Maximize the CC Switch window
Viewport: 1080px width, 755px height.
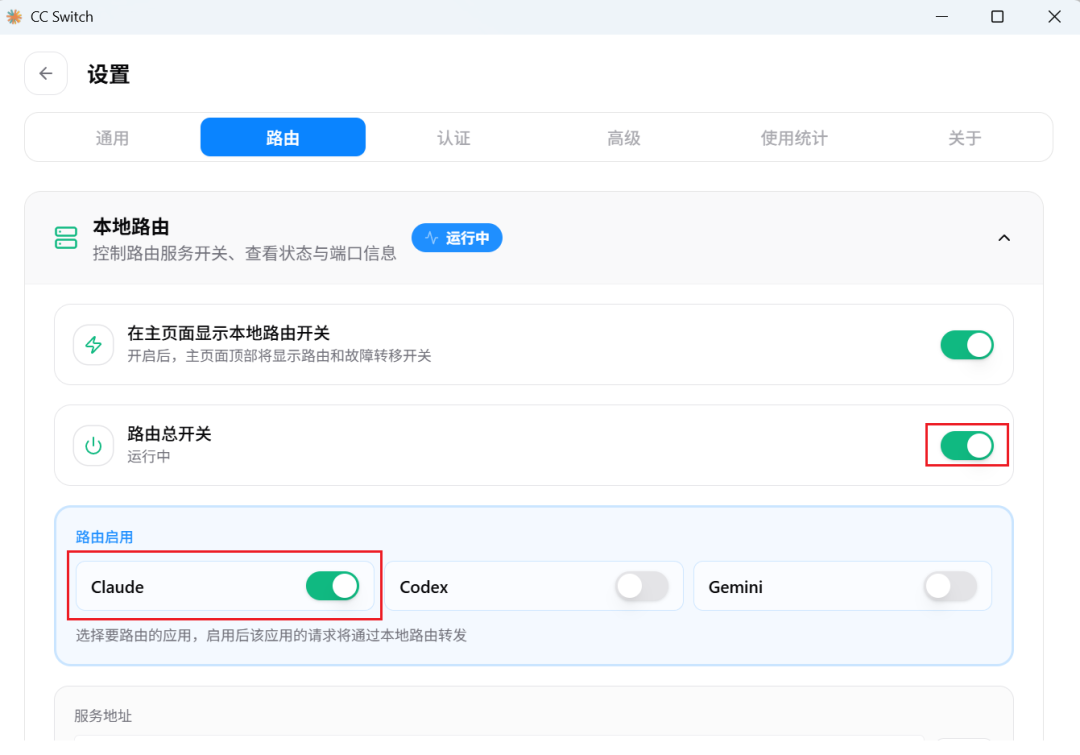click(997, 17)
